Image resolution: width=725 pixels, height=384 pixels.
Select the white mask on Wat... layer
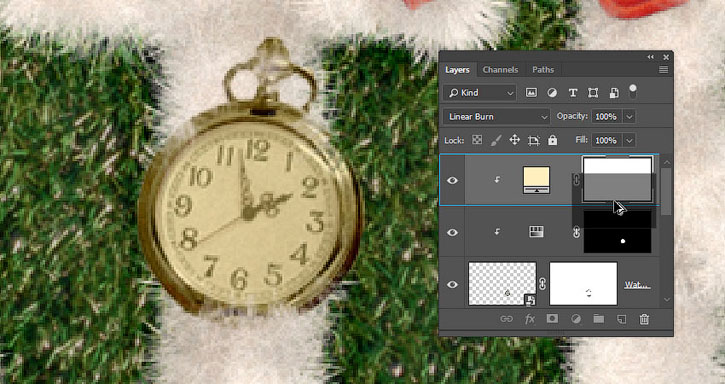pyautogui.click(x=584, y=284)
